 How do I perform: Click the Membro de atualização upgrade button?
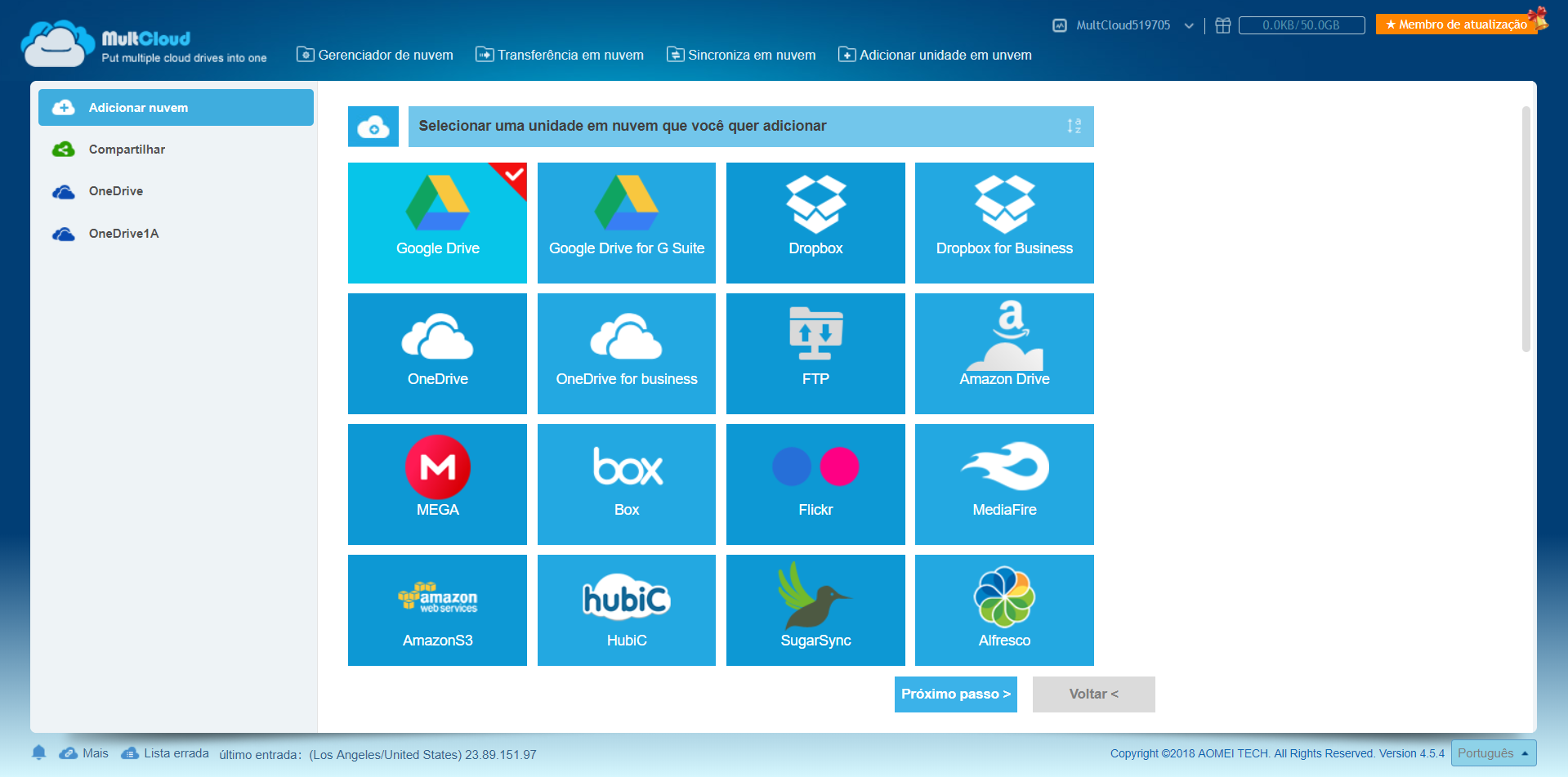coord(1456,25)
